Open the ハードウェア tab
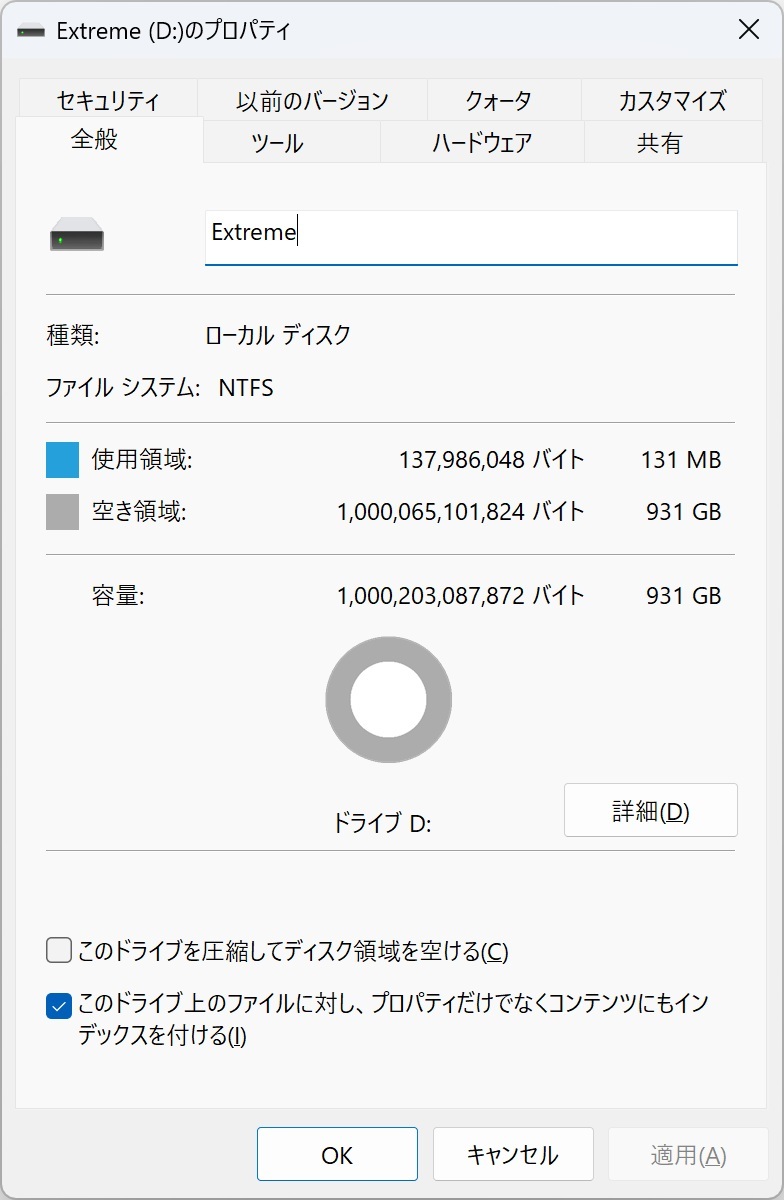The width and height of the screenshot is (784, 1200). pyautogui.click(x=482, y=144)
